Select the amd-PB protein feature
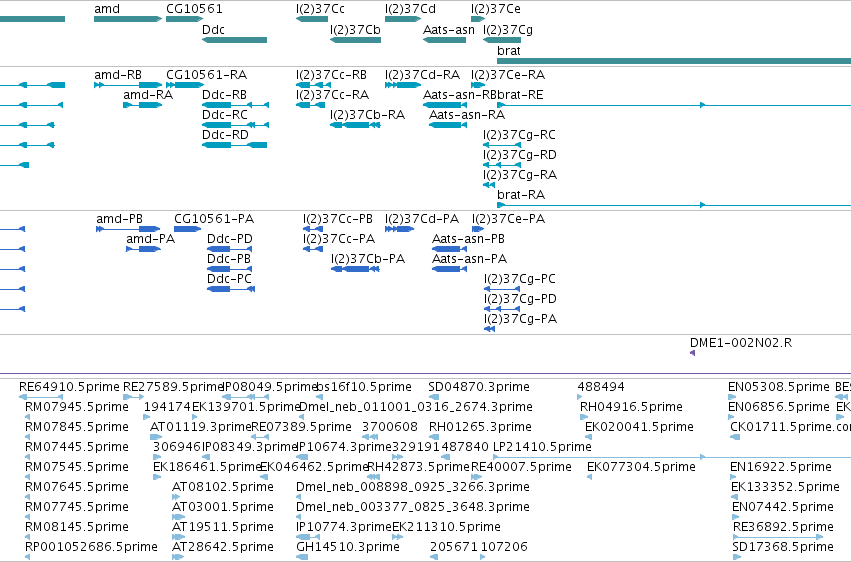This screenshot has width=851, height=562. 128,229
